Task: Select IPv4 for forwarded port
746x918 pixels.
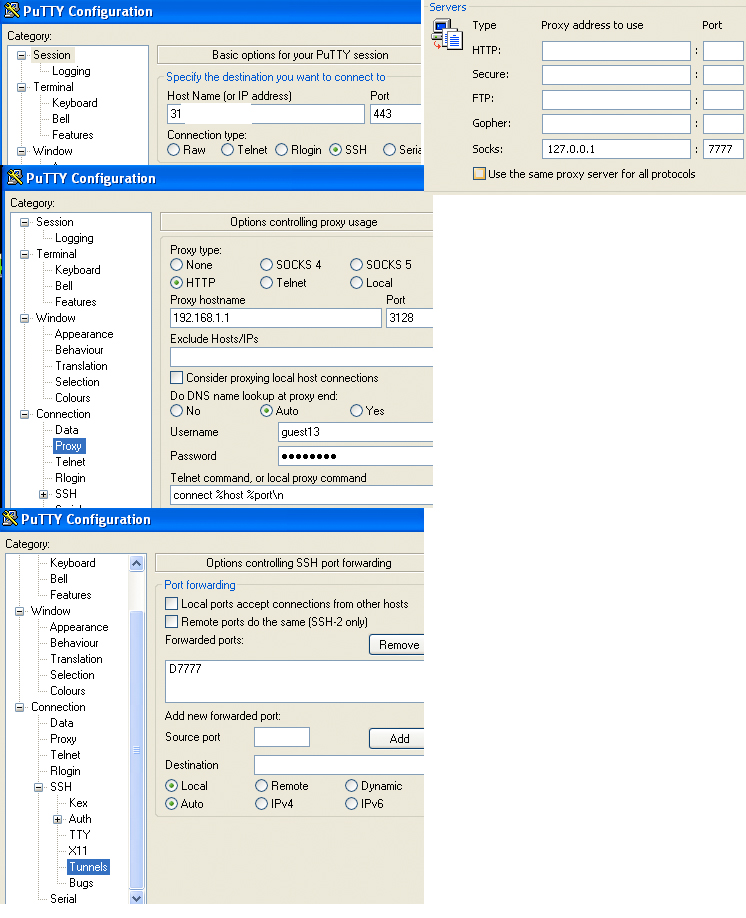Action: [x=262, y=804]
